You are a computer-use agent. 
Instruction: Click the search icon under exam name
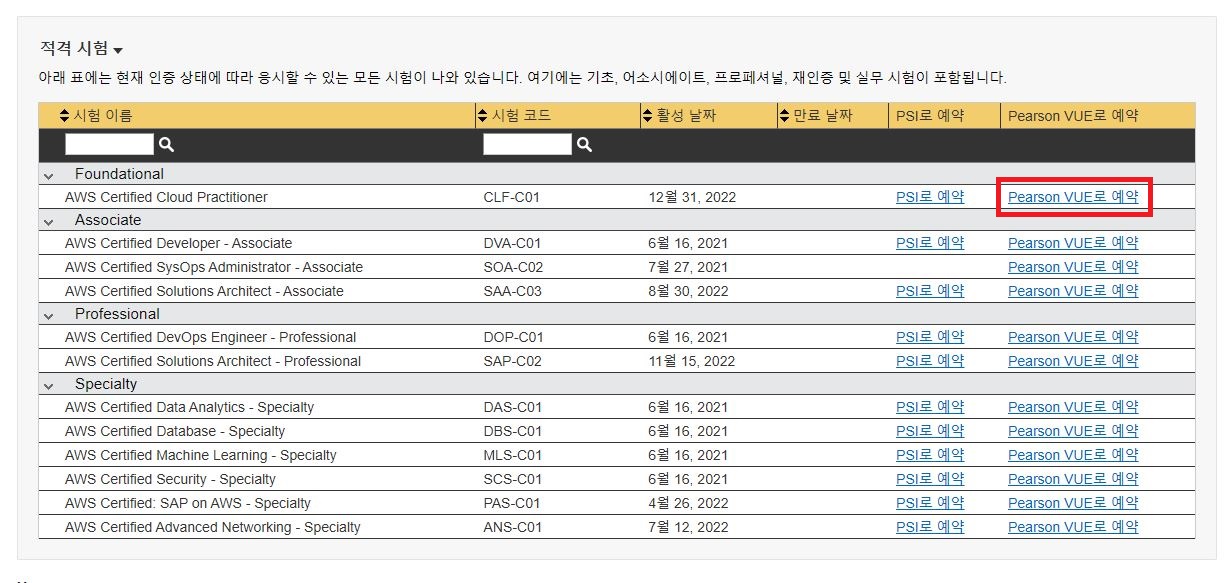(x=166, y=145)
